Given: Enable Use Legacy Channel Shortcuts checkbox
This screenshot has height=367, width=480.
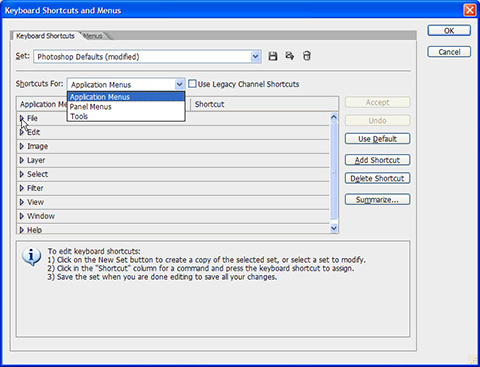Looking at the screenshot, I should coord(192,84).
